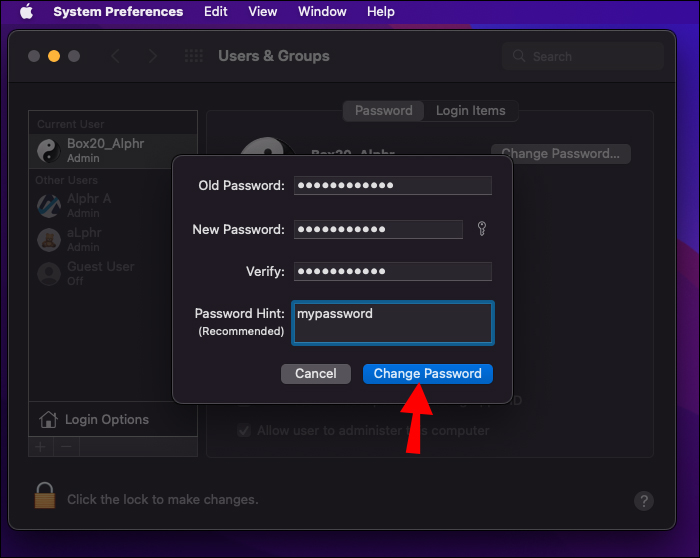Cancel the password change dialog
Image resolution: width=700 pixels, height=558 pixels.
point(316,374)
